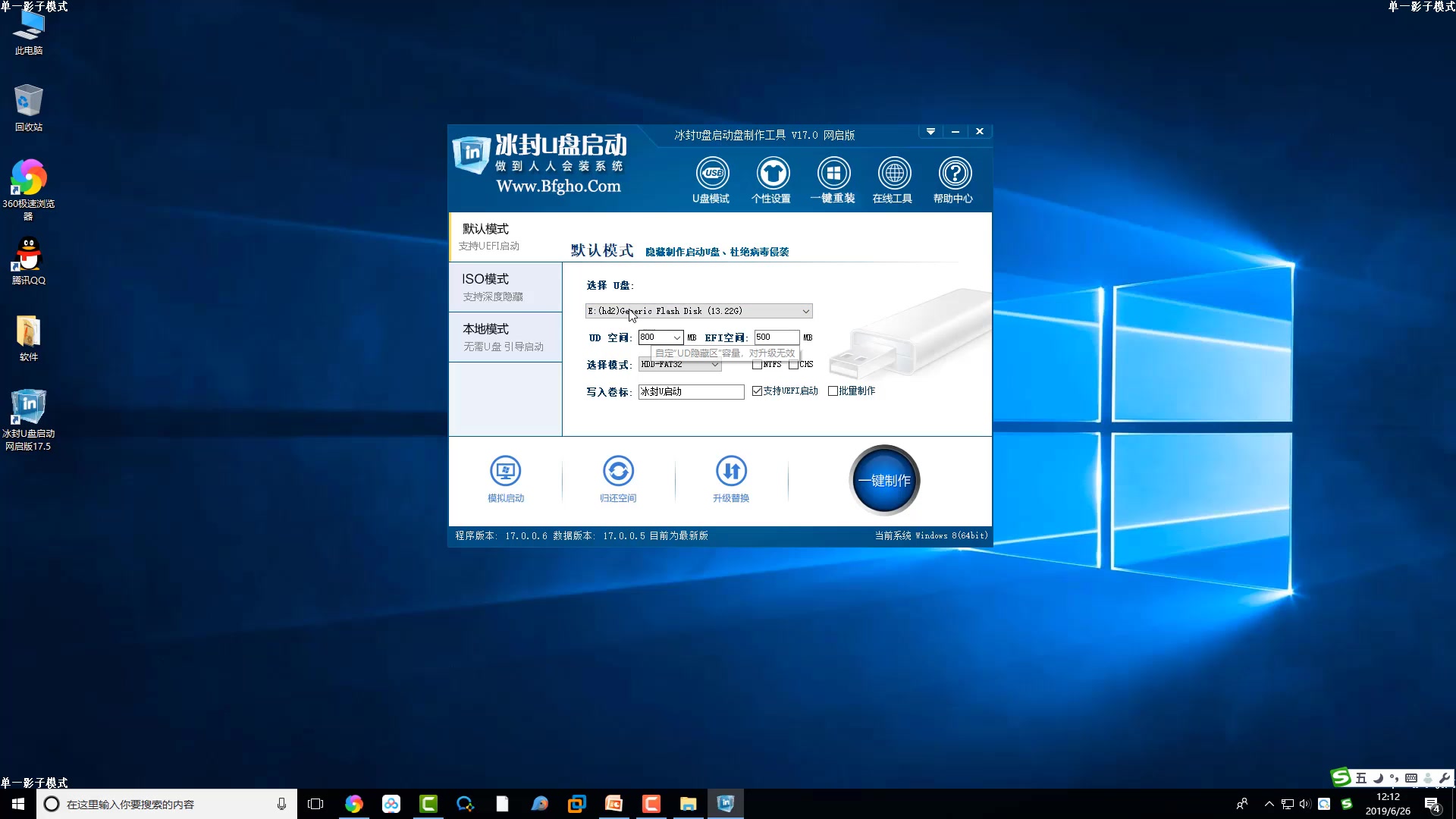Screen dimensions: 1456x819
Task: Open the title bar dropdown menu arrow
Action: pyautogui.click(x=930, y=132)
